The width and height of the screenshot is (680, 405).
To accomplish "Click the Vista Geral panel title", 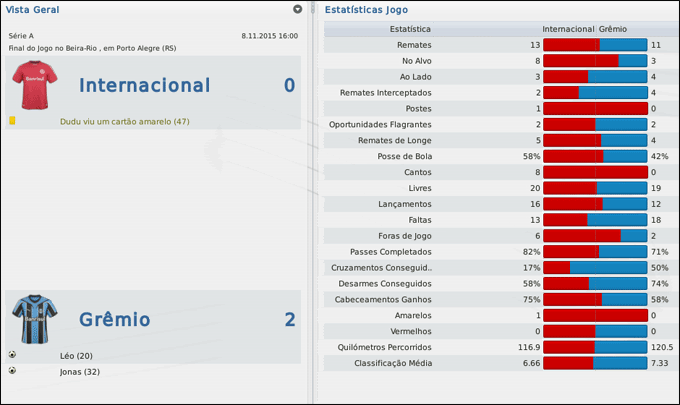I will click(31, 9).
